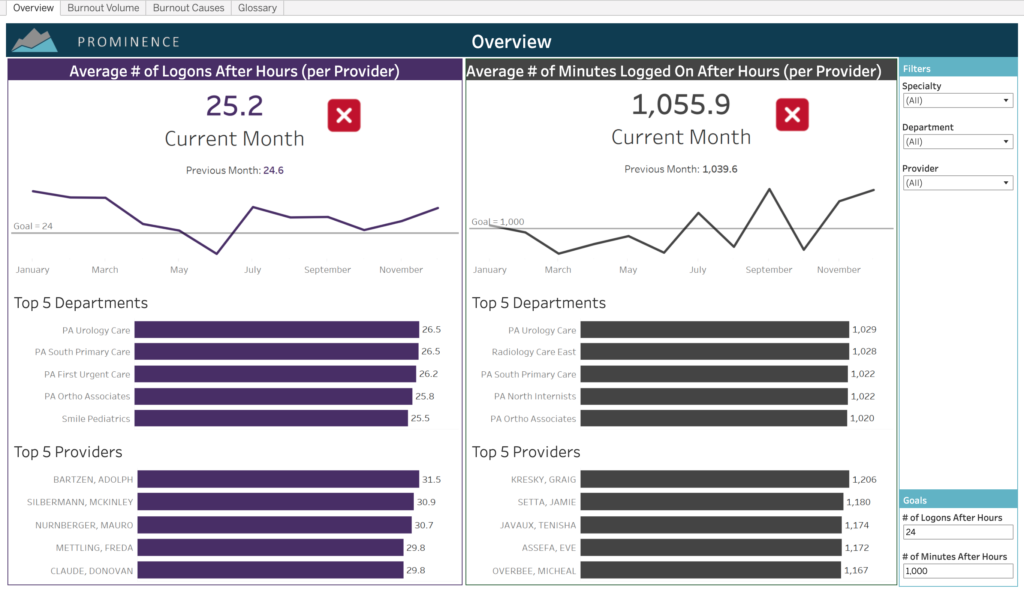
Task: Click Radiology Care East department bar
Action: click(x=714, y=352)
